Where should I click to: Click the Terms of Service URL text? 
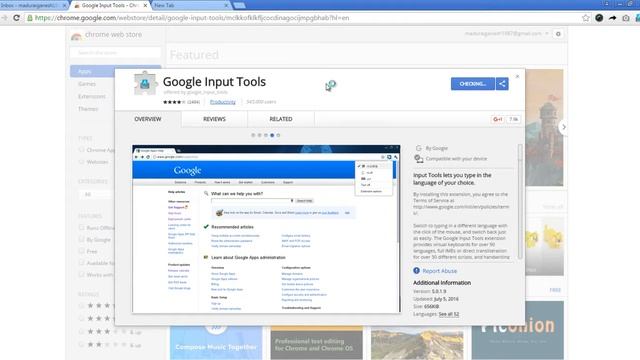[x=461, y=210]
